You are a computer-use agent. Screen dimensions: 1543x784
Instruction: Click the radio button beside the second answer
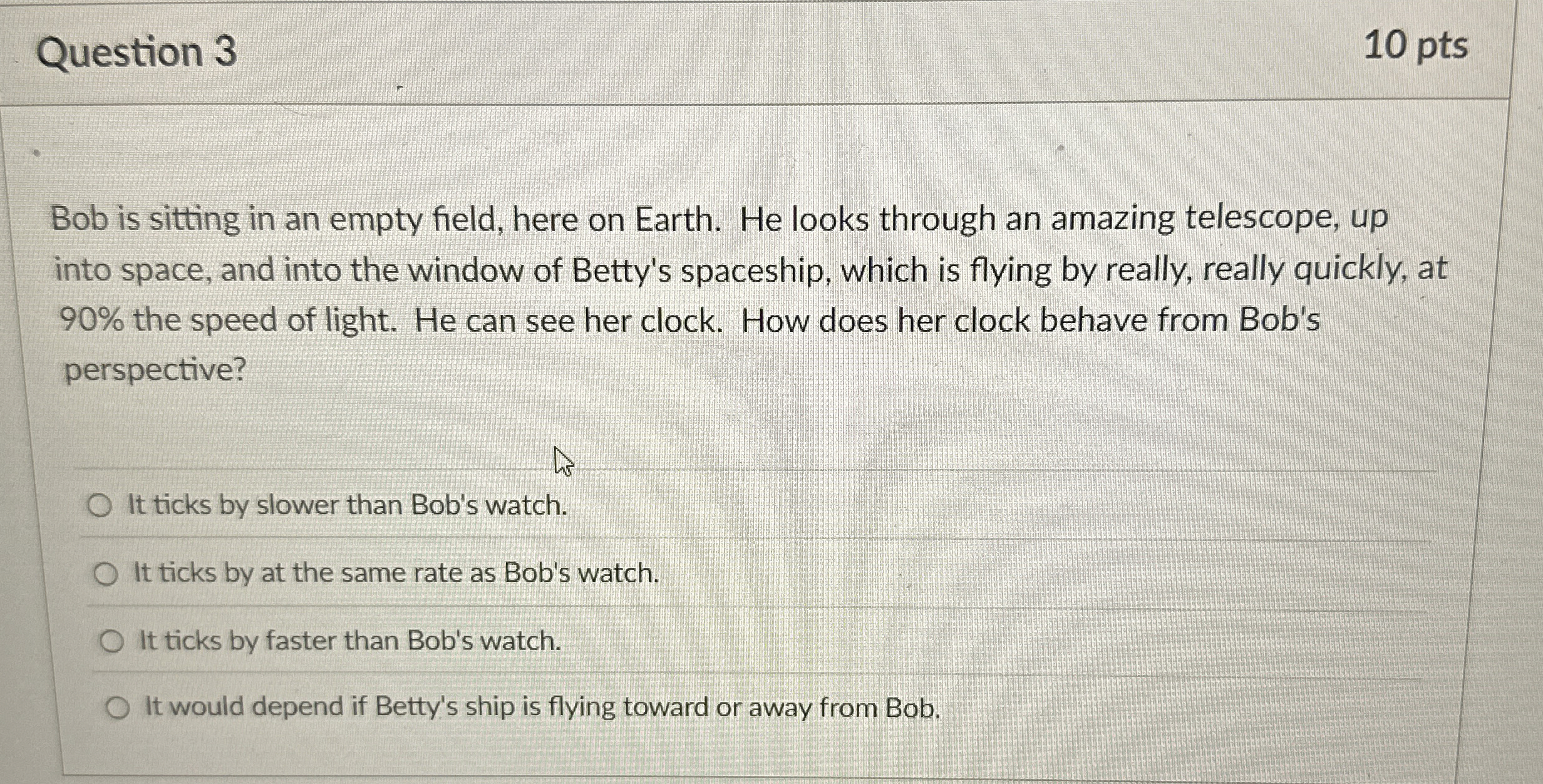(x=108, y=573)
